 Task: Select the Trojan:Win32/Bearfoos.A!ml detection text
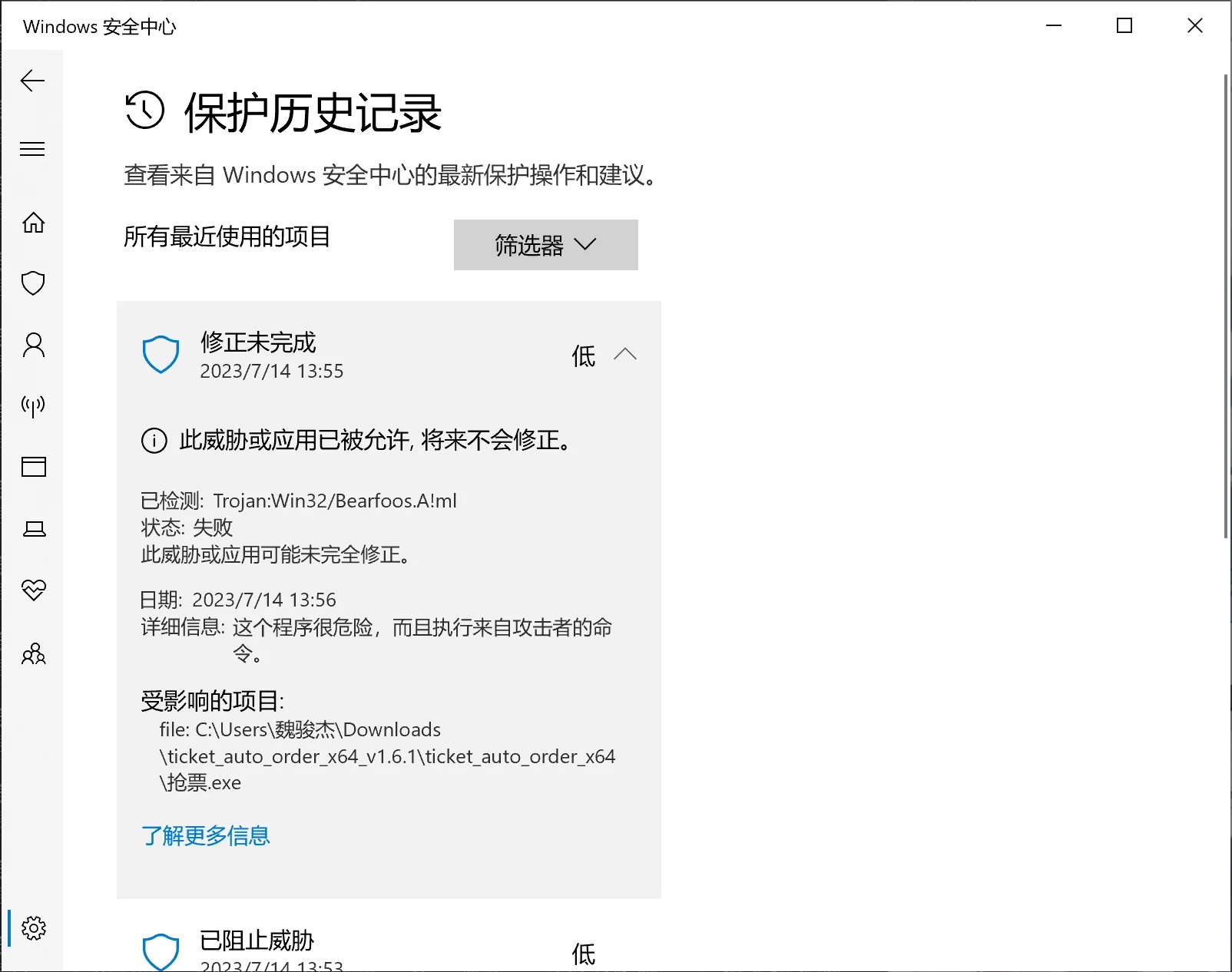click(x=334, y=500)
